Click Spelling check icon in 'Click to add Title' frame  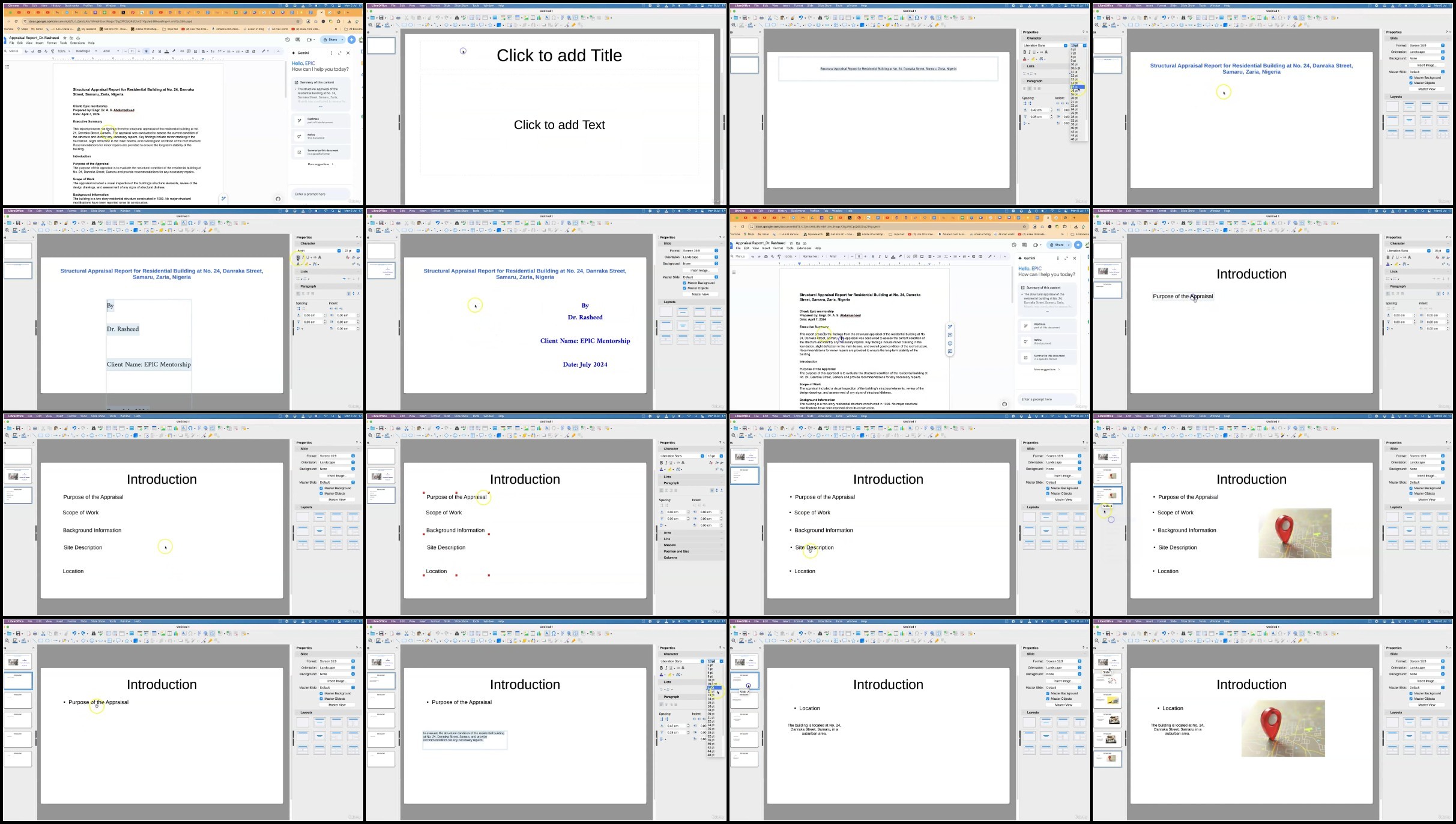(x=464, y=18)
